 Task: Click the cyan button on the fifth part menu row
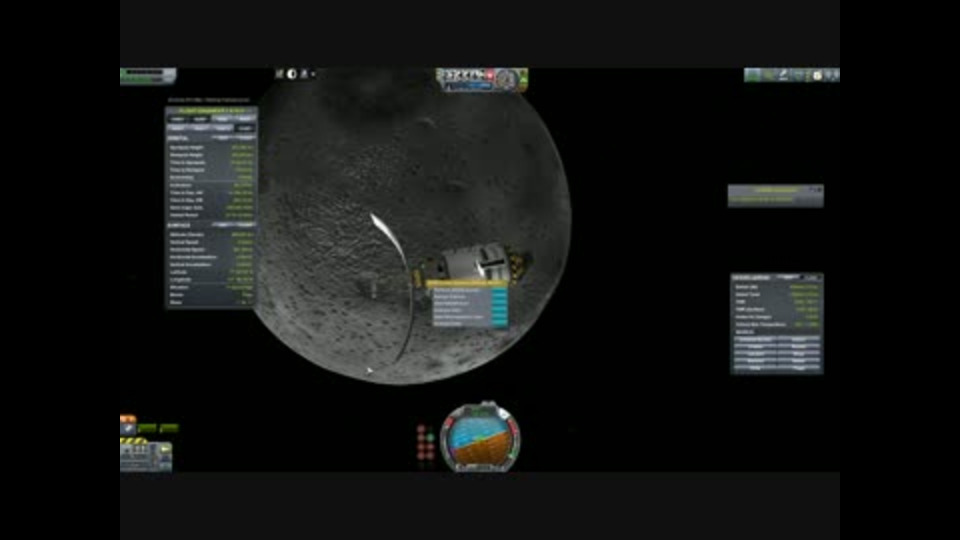point(500,317)
